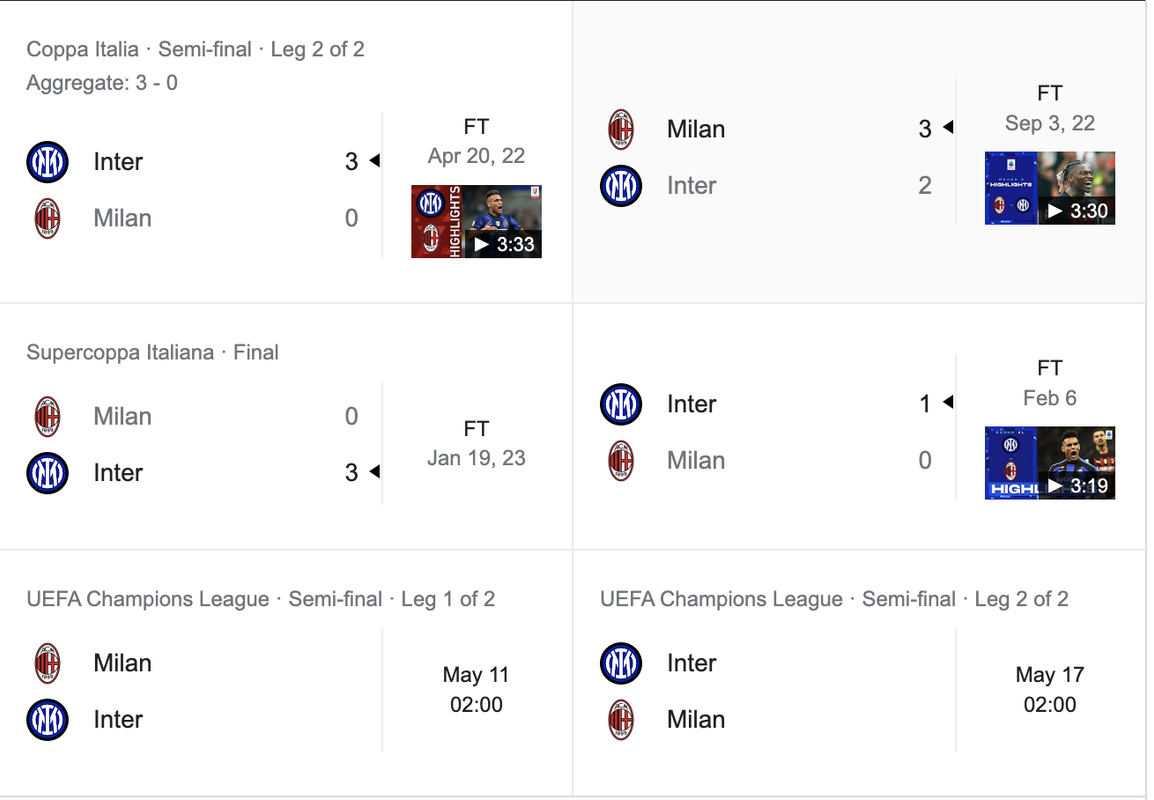Play the Apr 20 Inter-Milan highlights video
The image size is (1154, 800).
click(x=476, y=222)
